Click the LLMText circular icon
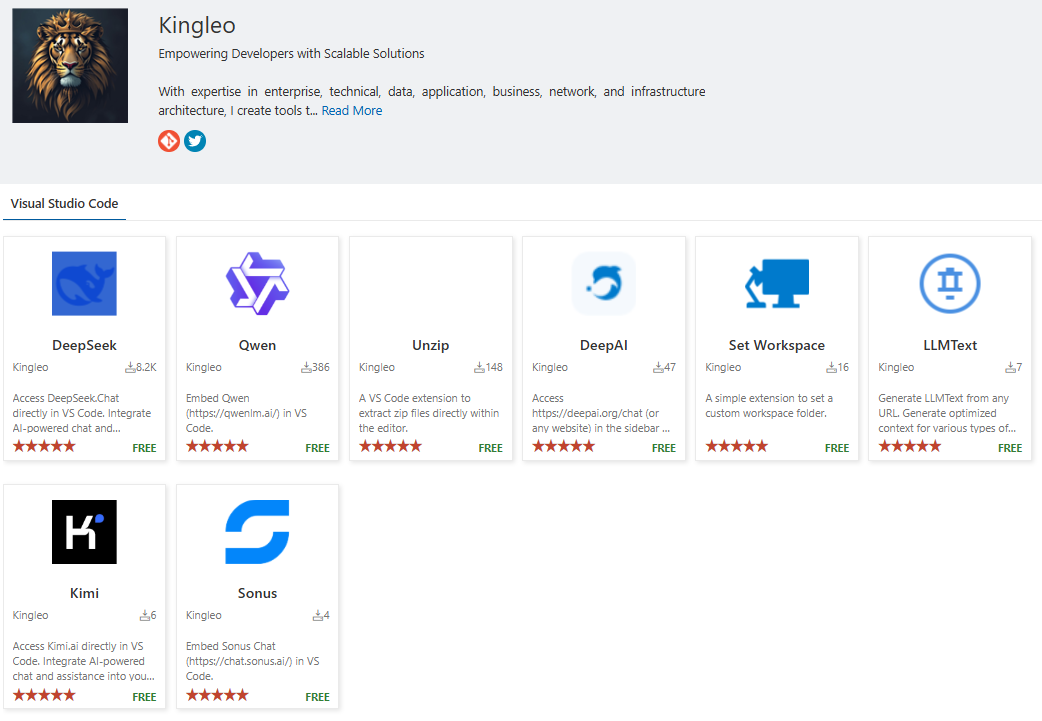This screenshot has width=1042, height=721. 950,284
